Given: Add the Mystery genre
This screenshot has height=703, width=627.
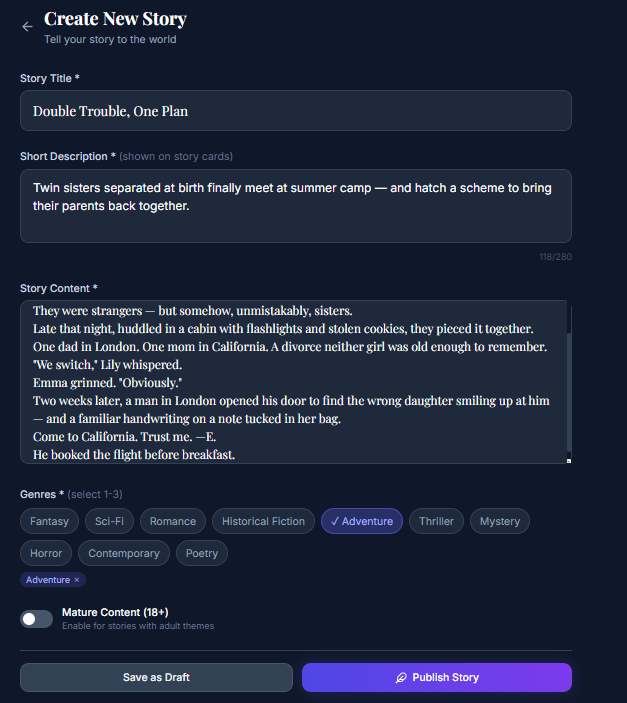Looking at the screenshot, I should click(x=500, y=521).
